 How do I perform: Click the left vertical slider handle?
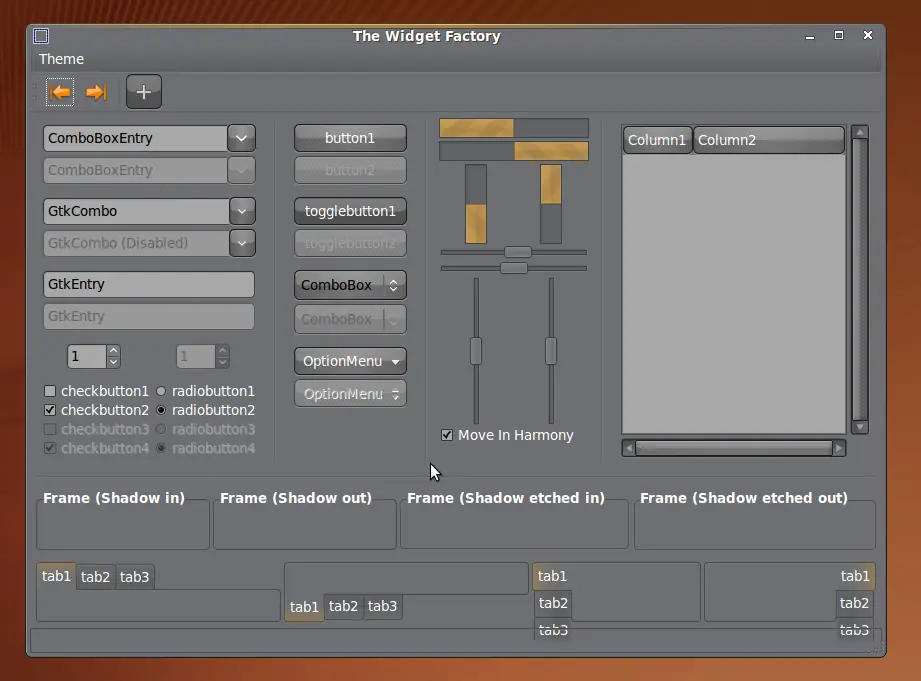pos(476,351)
